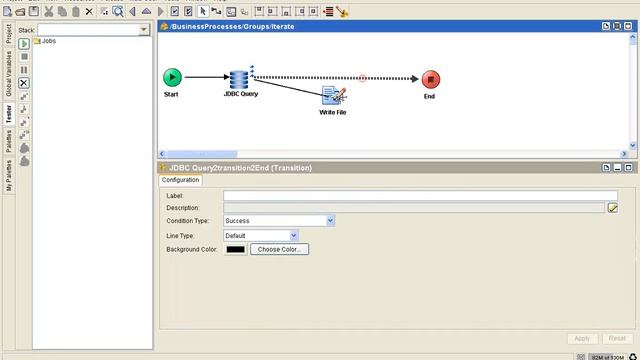
Task: Select the Jobs folder in Tester tree
Action: pos(45,41)
